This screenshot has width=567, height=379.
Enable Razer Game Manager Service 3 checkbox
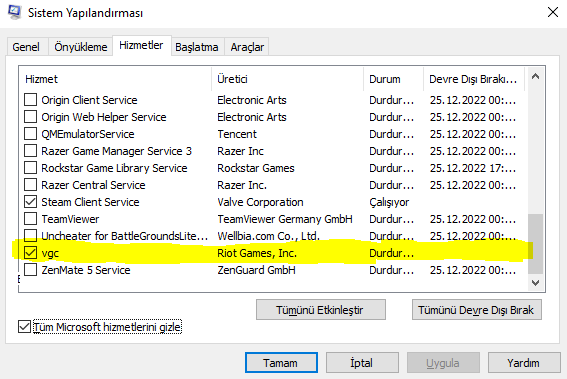coord(30,150)
